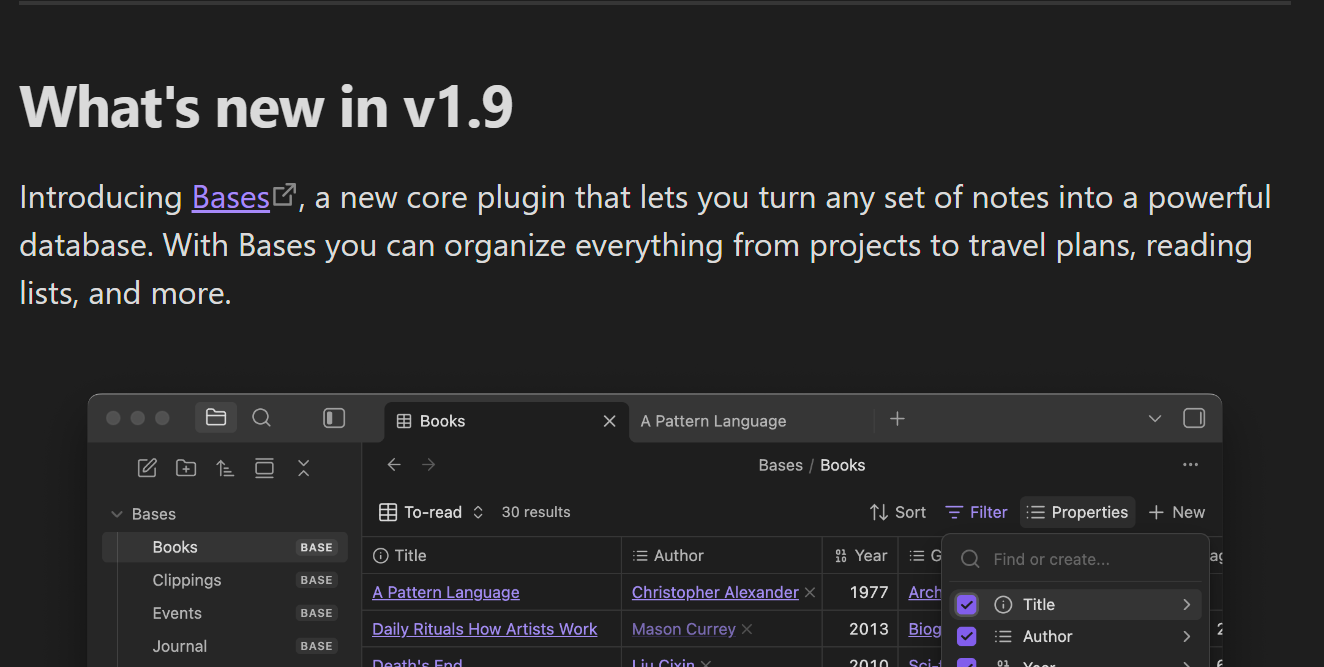This screenshot has height=667, width=1324.
Task: Click the auto-reveal current file icon
Action: tap(264, 468)
